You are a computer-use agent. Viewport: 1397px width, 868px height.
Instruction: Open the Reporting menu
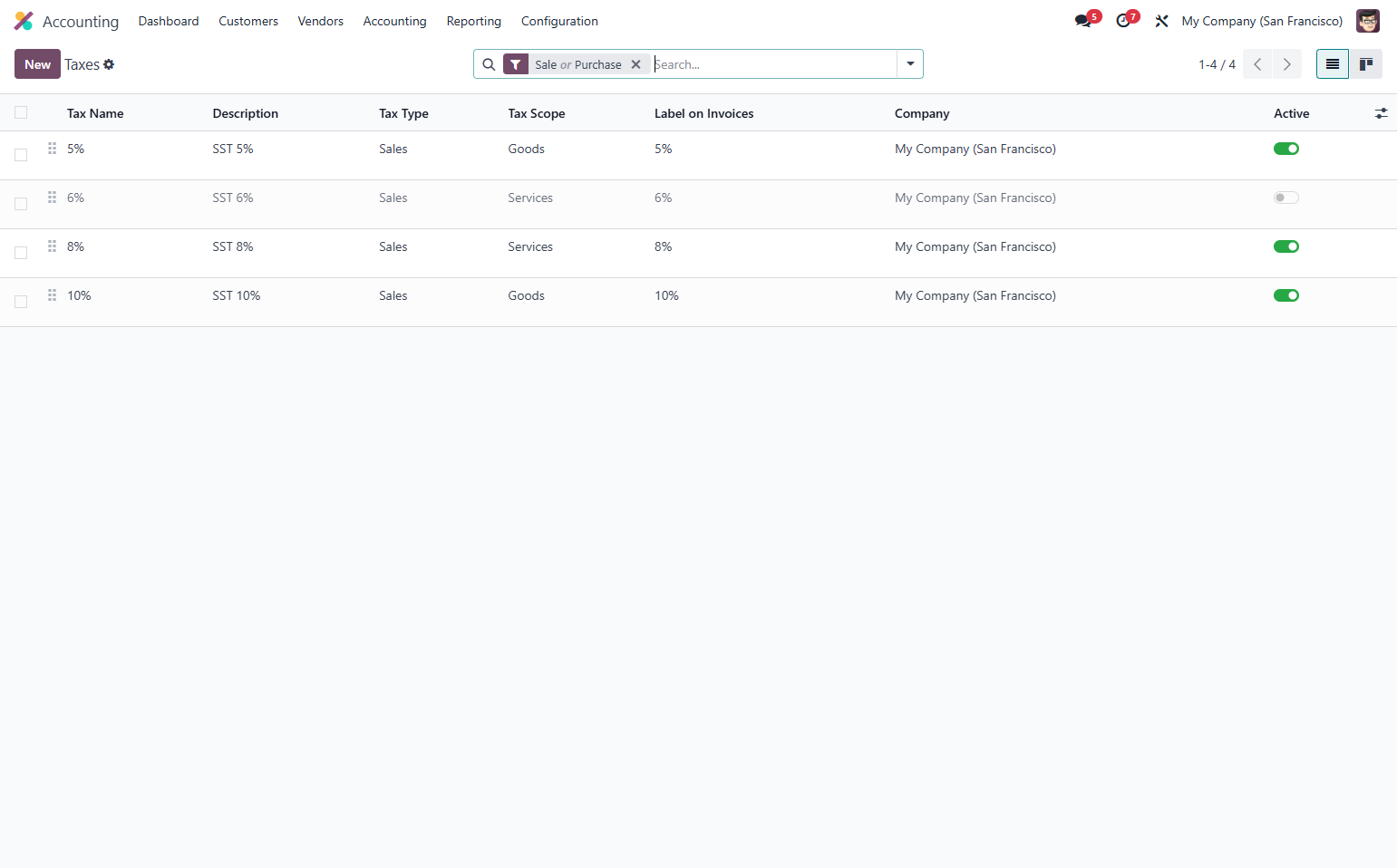point(474,21)
